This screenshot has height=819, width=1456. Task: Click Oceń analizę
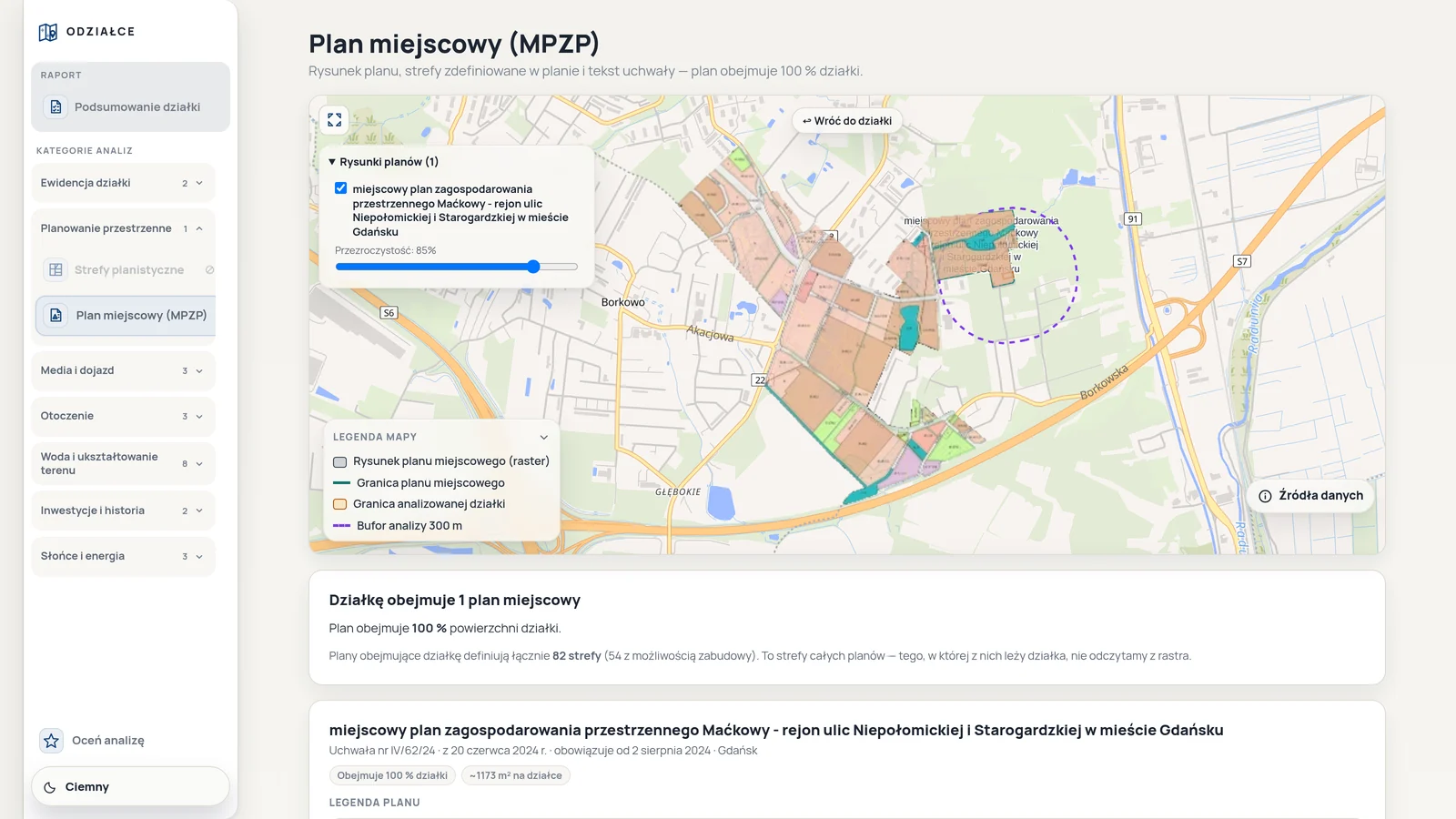[x=108, y=741]
